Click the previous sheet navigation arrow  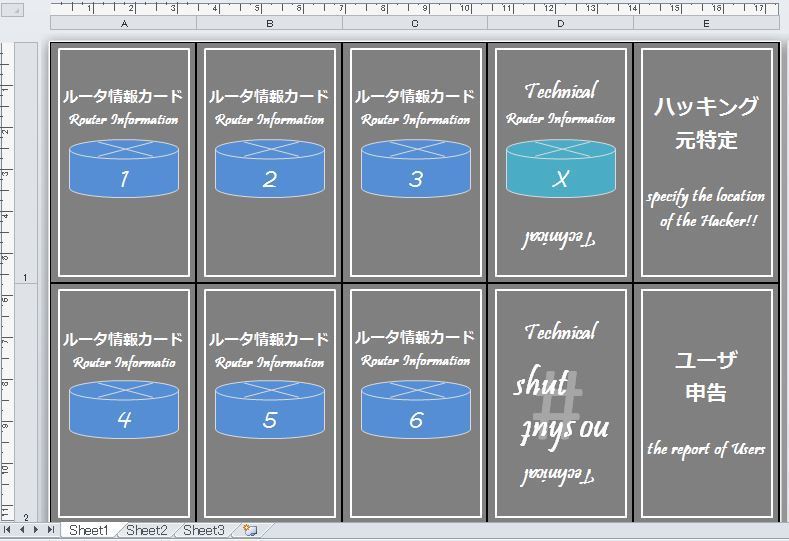22,530
